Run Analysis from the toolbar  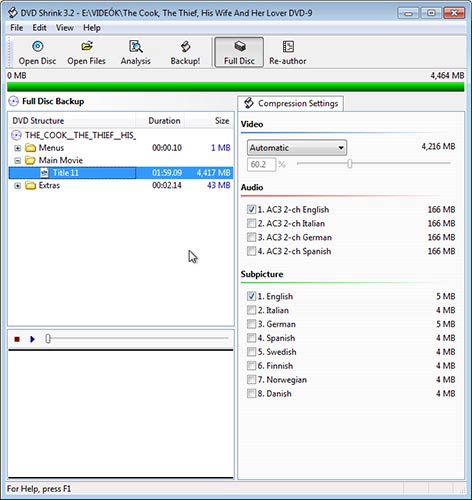point(136,53)
